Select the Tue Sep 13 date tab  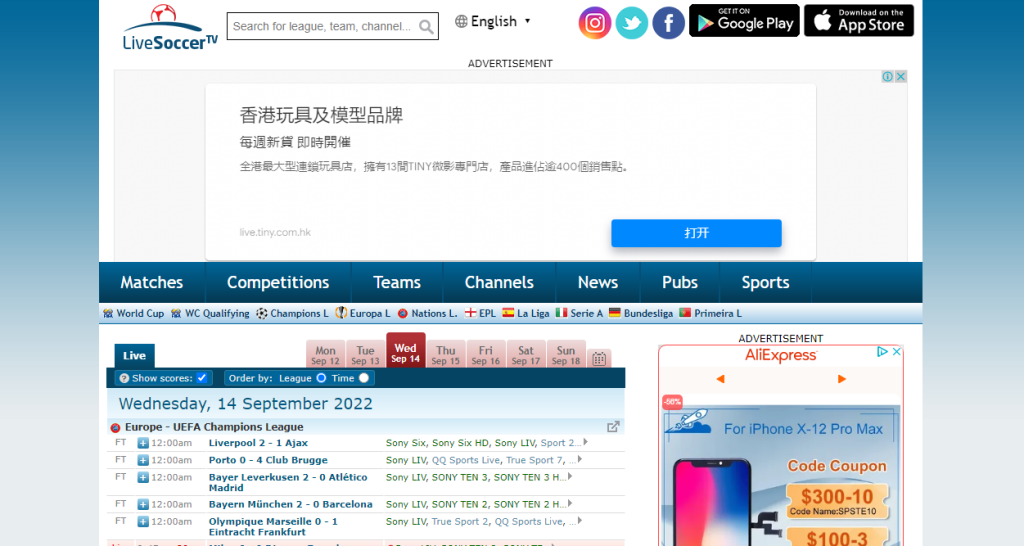click(x=365, y=355)
